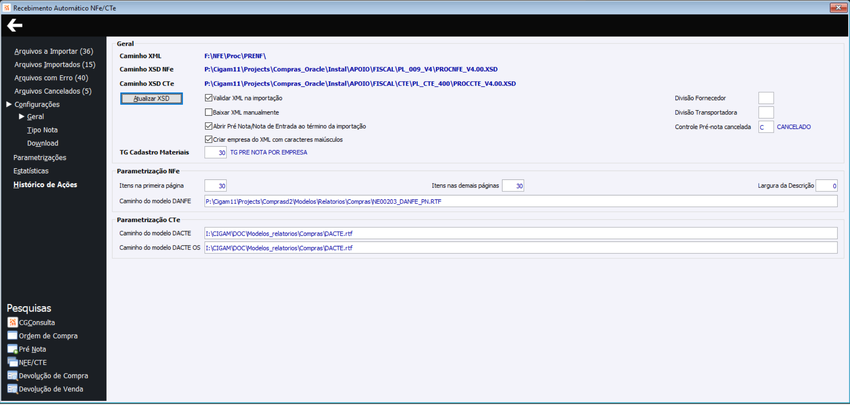Click the TG PRE NOTA POR EMPRESA text
Screen dimensions: 850x405
point(269,153)
